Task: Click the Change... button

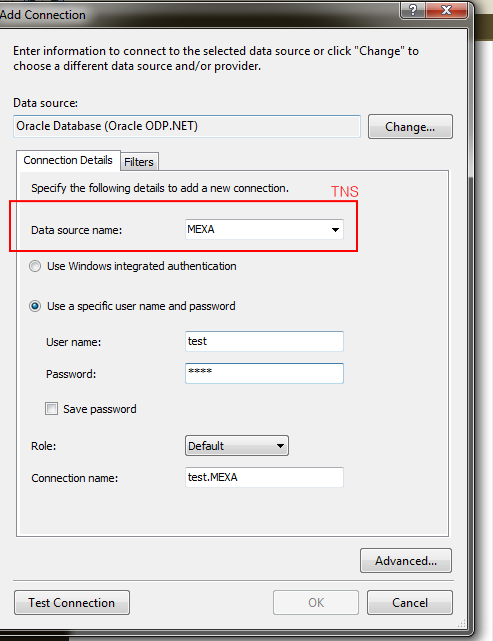Action: [x=410, y=127]
